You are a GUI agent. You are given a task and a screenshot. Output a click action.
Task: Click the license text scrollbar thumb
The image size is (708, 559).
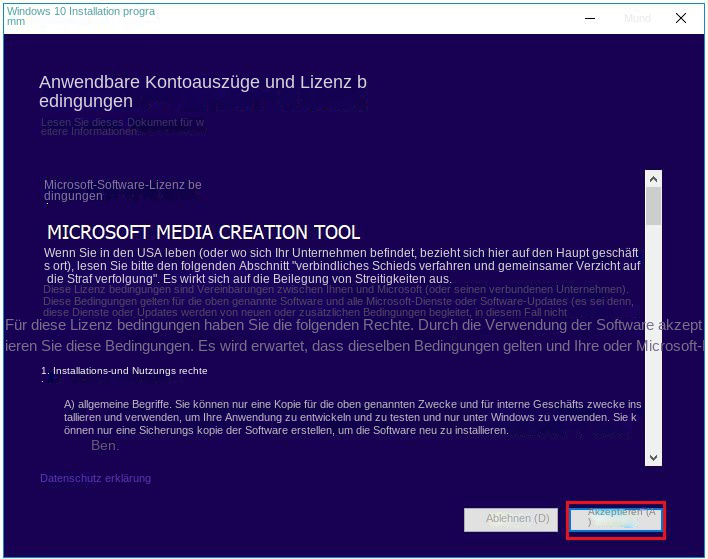click(x=653, y=206)
